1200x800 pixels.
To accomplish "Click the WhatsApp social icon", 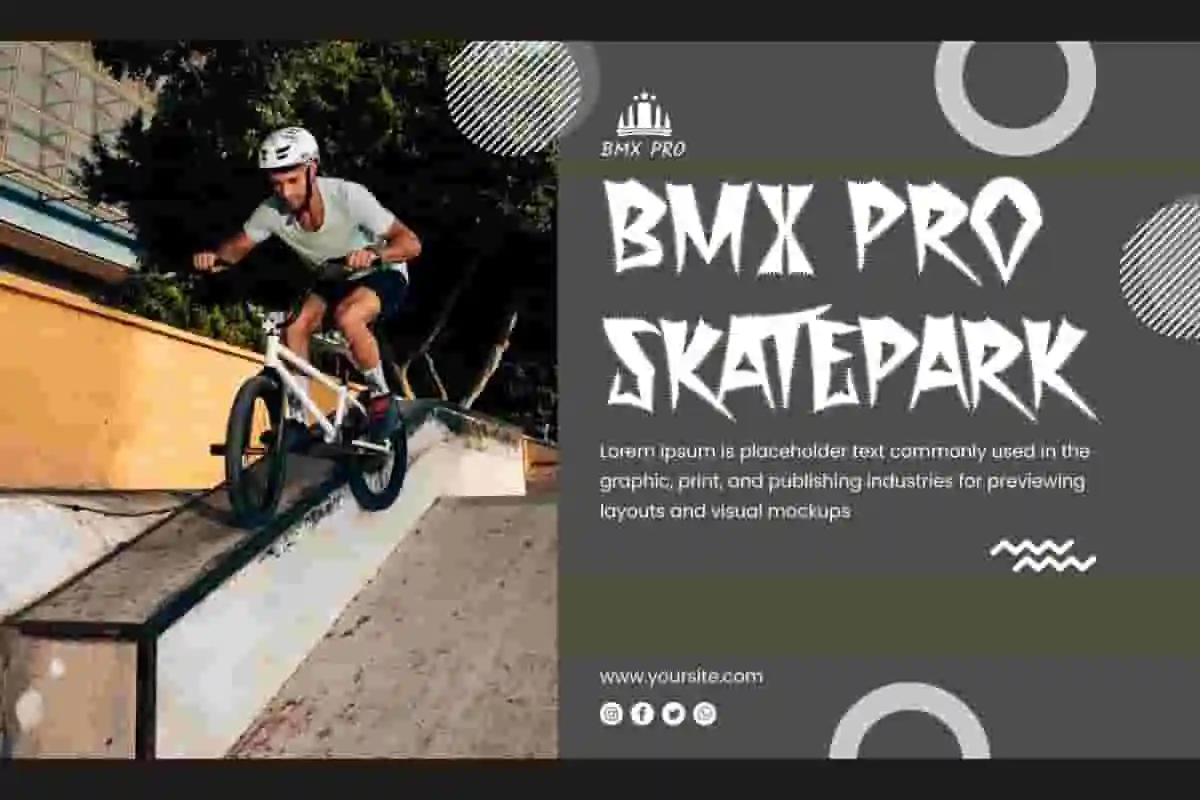I will pyautogui.click(x=705, y=713).
